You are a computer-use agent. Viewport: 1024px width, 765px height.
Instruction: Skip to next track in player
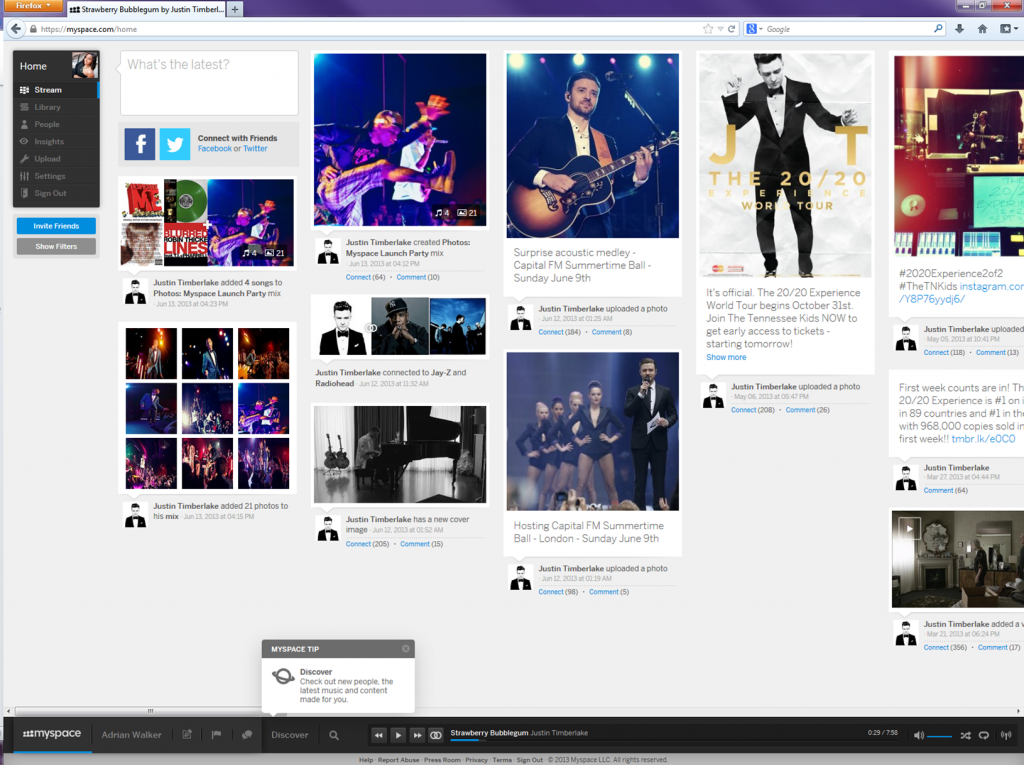pyautogui.click(x=417, y=735)
